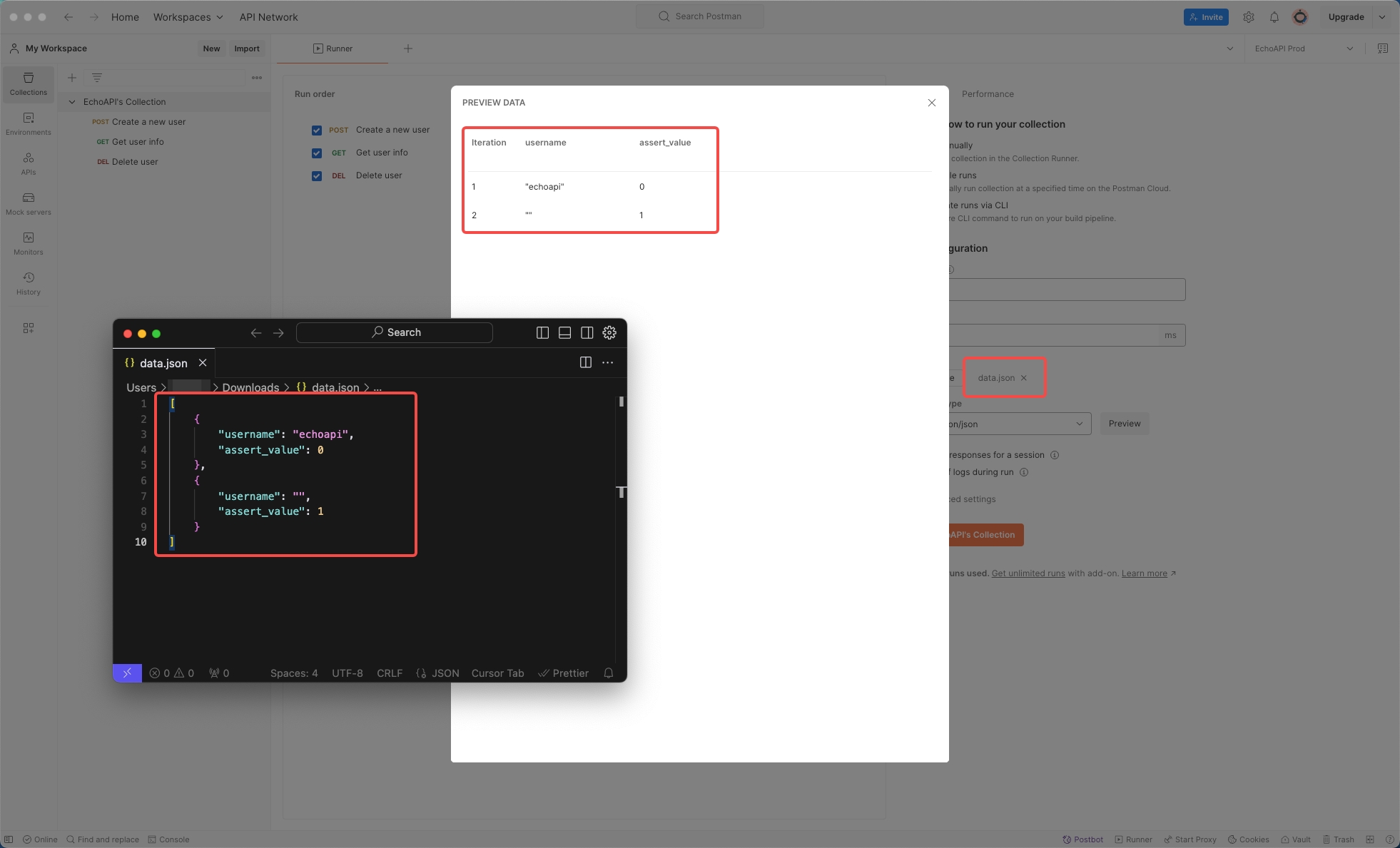The image size is (1400, 848).
Task: Open the Monitors sidebar panel
Action: [29, 243]
